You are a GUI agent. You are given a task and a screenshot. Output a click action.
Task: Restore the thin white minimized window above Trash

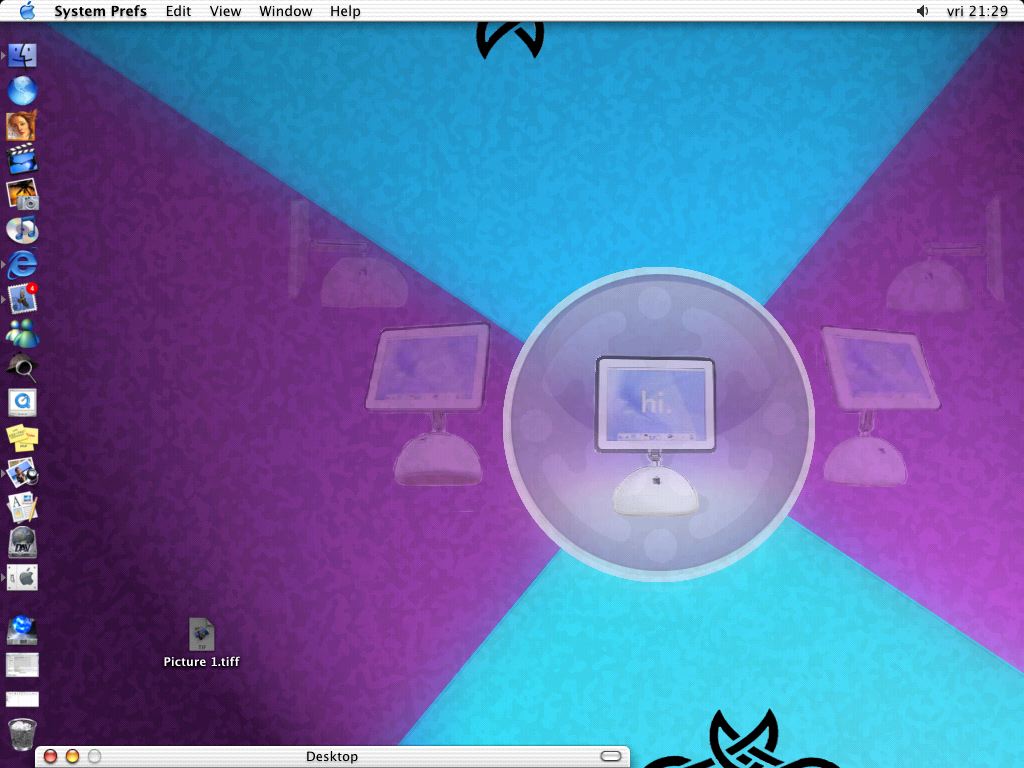22,699
